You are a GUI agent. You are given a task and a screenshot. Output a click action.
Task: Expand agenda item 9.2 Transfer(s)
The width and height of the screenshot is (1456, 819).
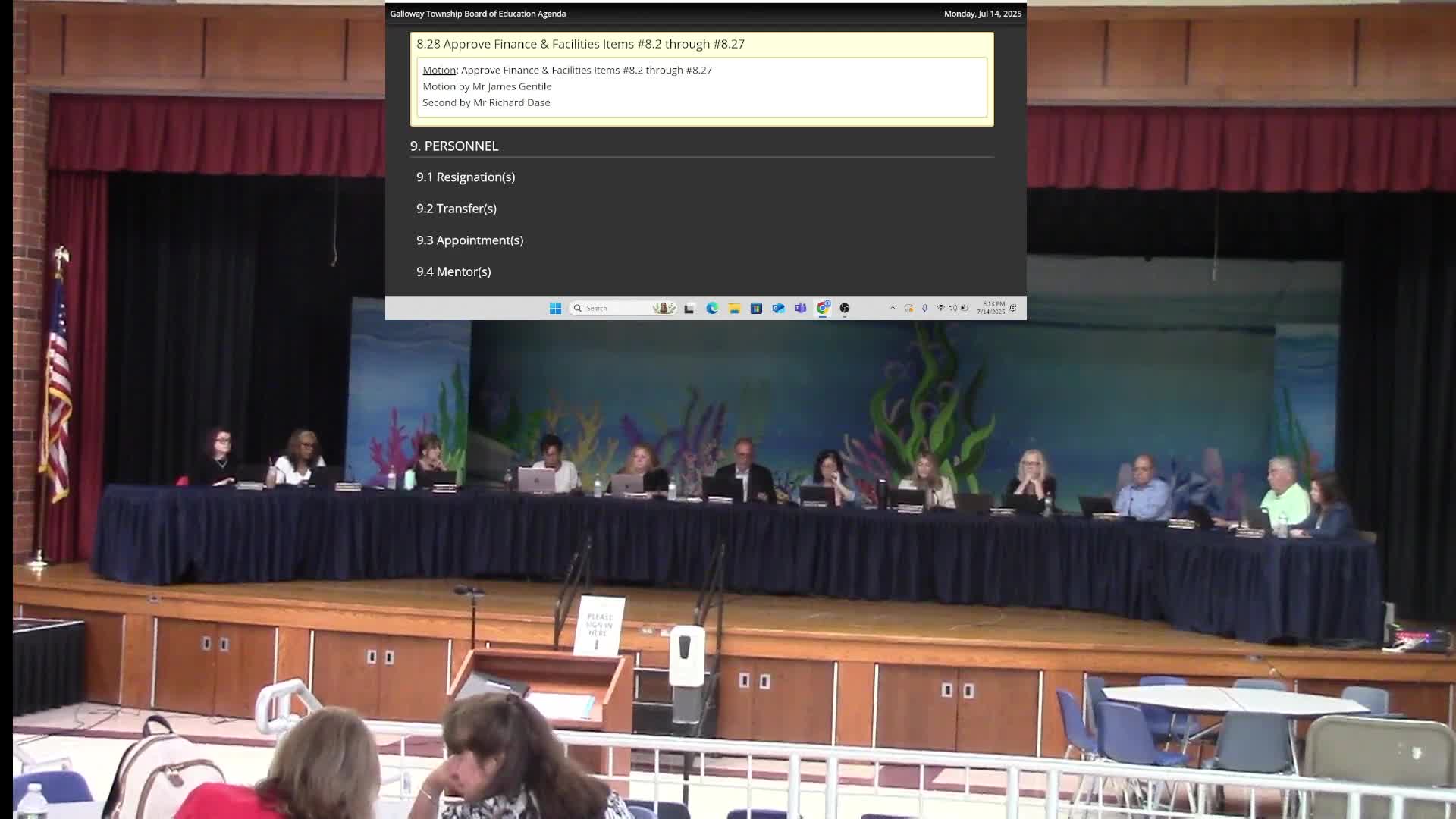tap(457, 209)
